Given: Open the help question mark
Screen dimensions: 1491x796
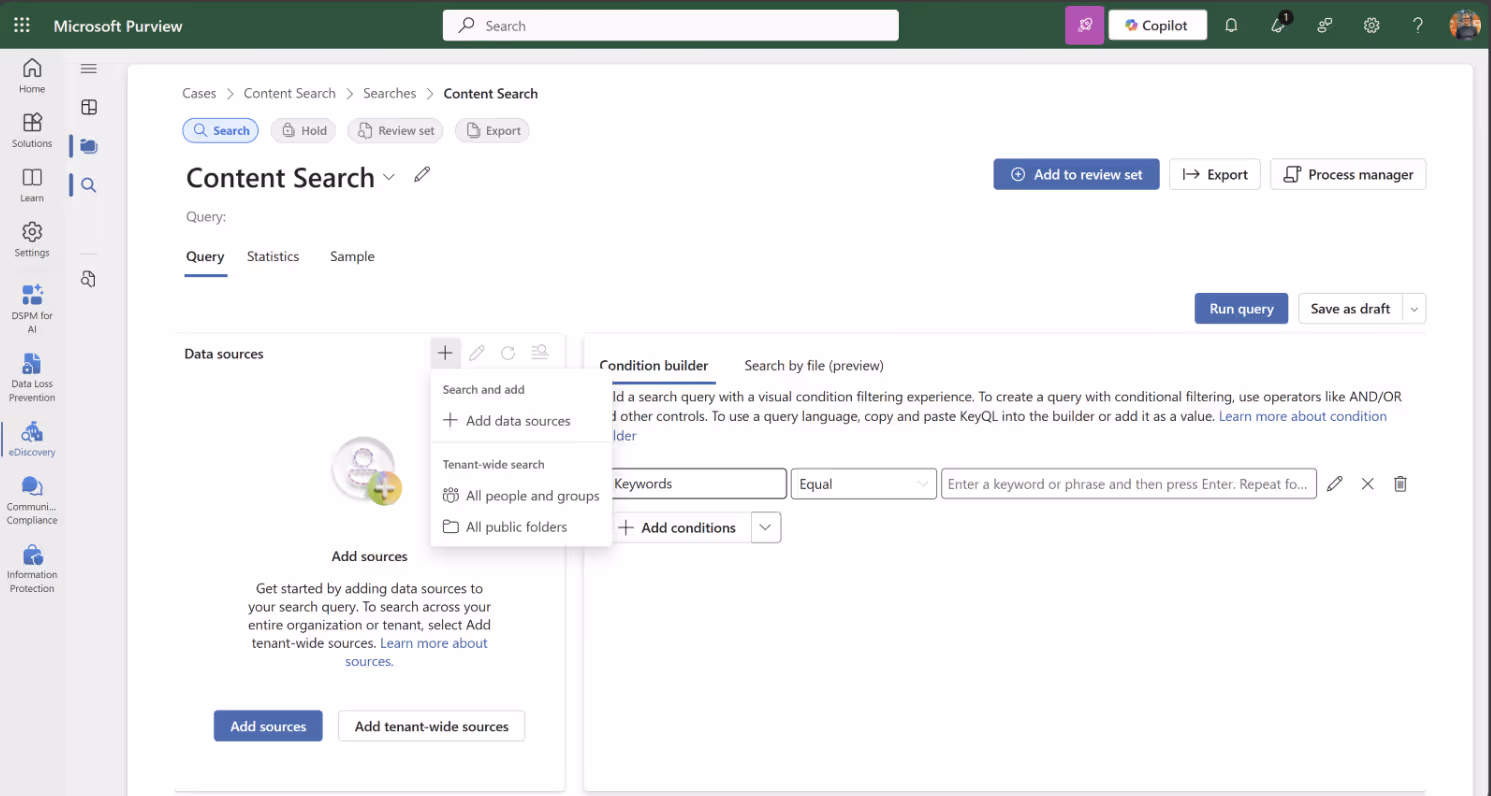Looking at the screenshot, I should 1418,25.
